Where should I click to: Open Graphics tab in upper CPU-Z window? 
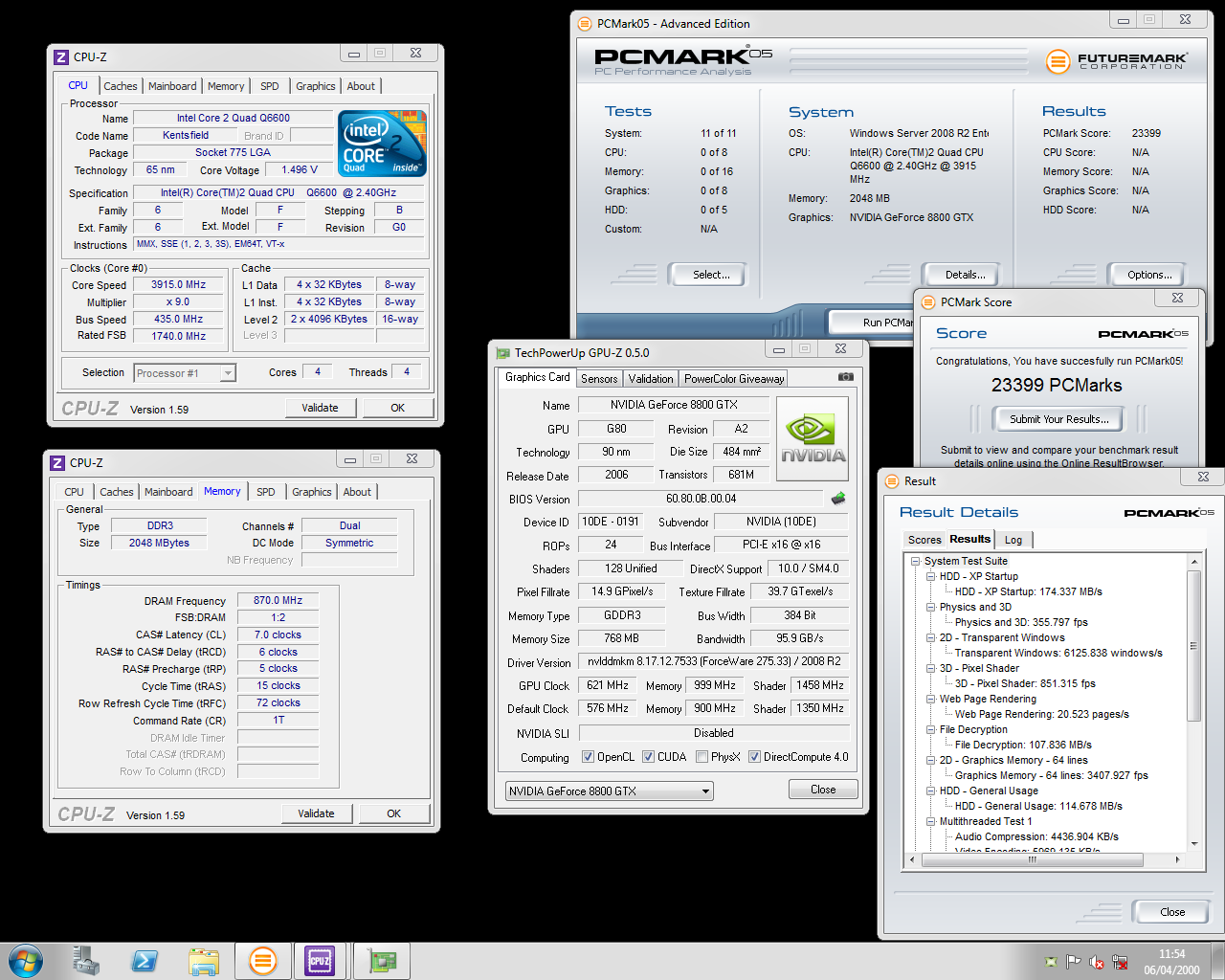click(316, 86)
